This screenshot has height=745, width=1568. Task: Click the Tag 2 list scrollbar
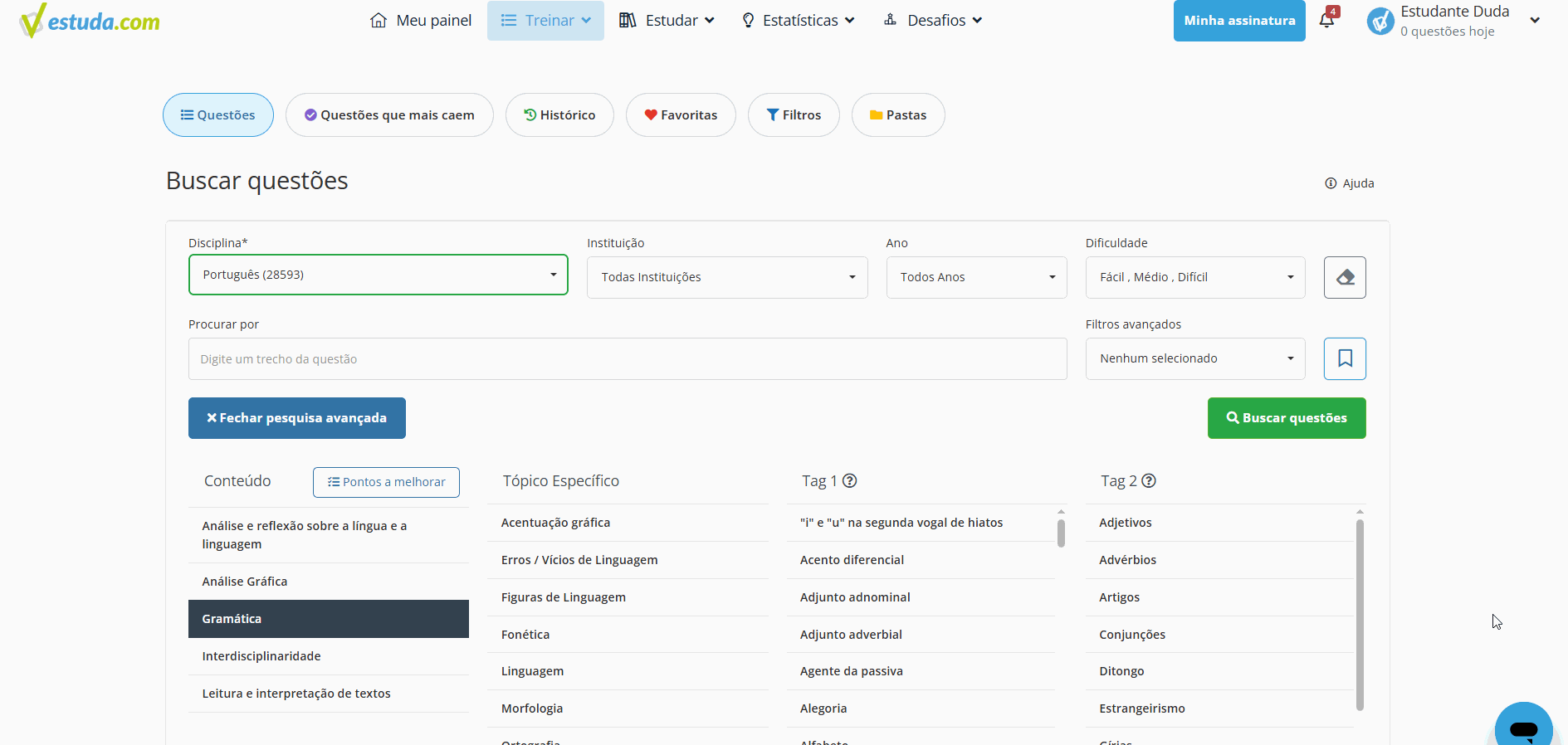(1360, 614)
